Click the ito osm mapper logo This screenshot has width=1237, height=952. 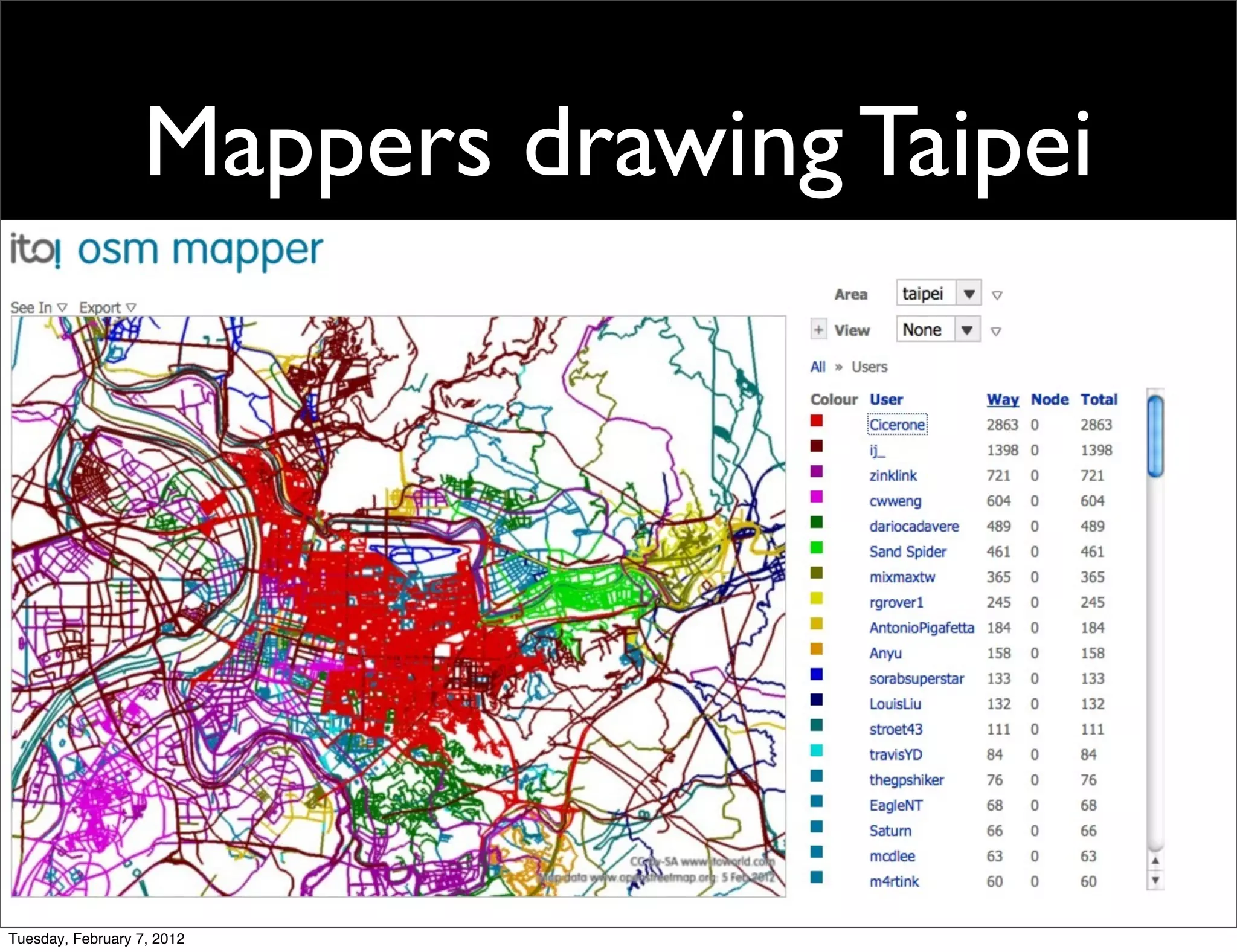(167, 251)
